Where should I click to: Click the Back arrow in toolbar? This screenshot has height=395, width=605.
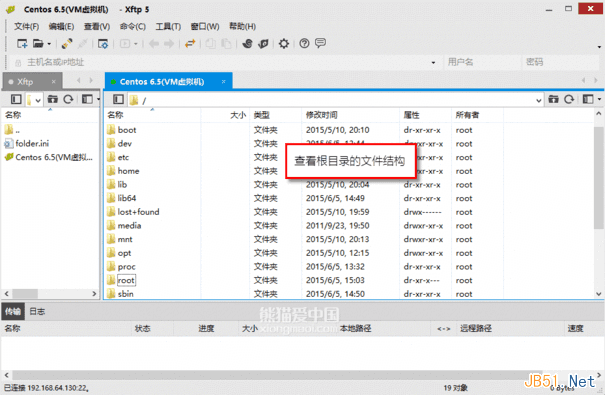[x=154, y=44]
